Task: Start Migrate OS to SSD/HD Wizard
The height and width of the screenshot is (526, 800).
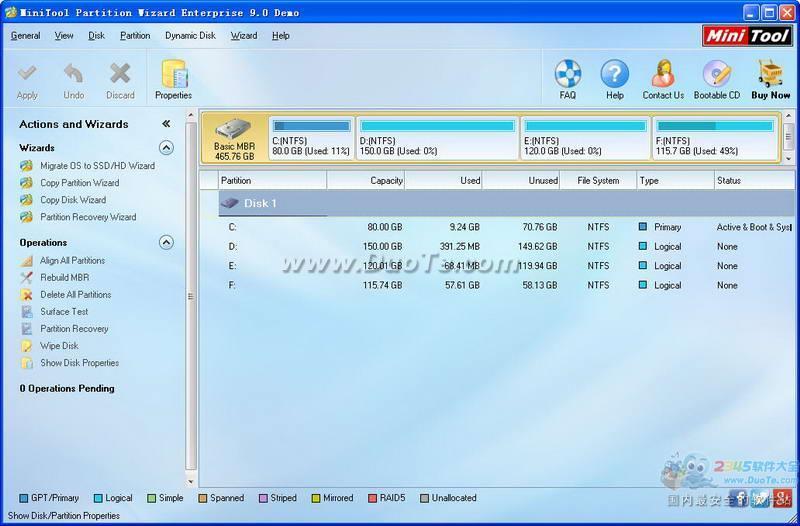Action: coord(97,166)
